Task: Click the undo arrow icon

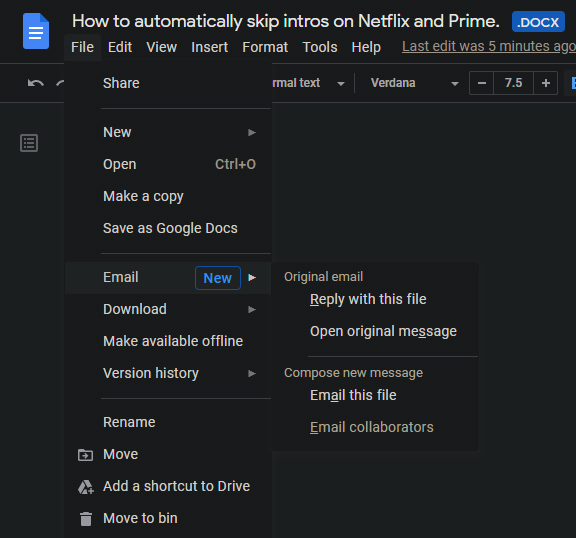Action: tap(36, 83)
